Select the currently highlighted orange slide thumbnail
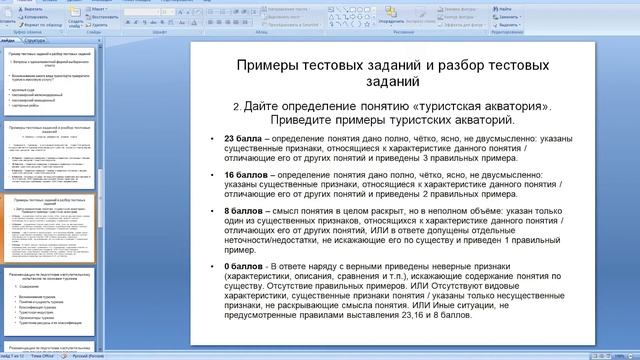This screenshot has width=640, height=360. coord(49,228)
